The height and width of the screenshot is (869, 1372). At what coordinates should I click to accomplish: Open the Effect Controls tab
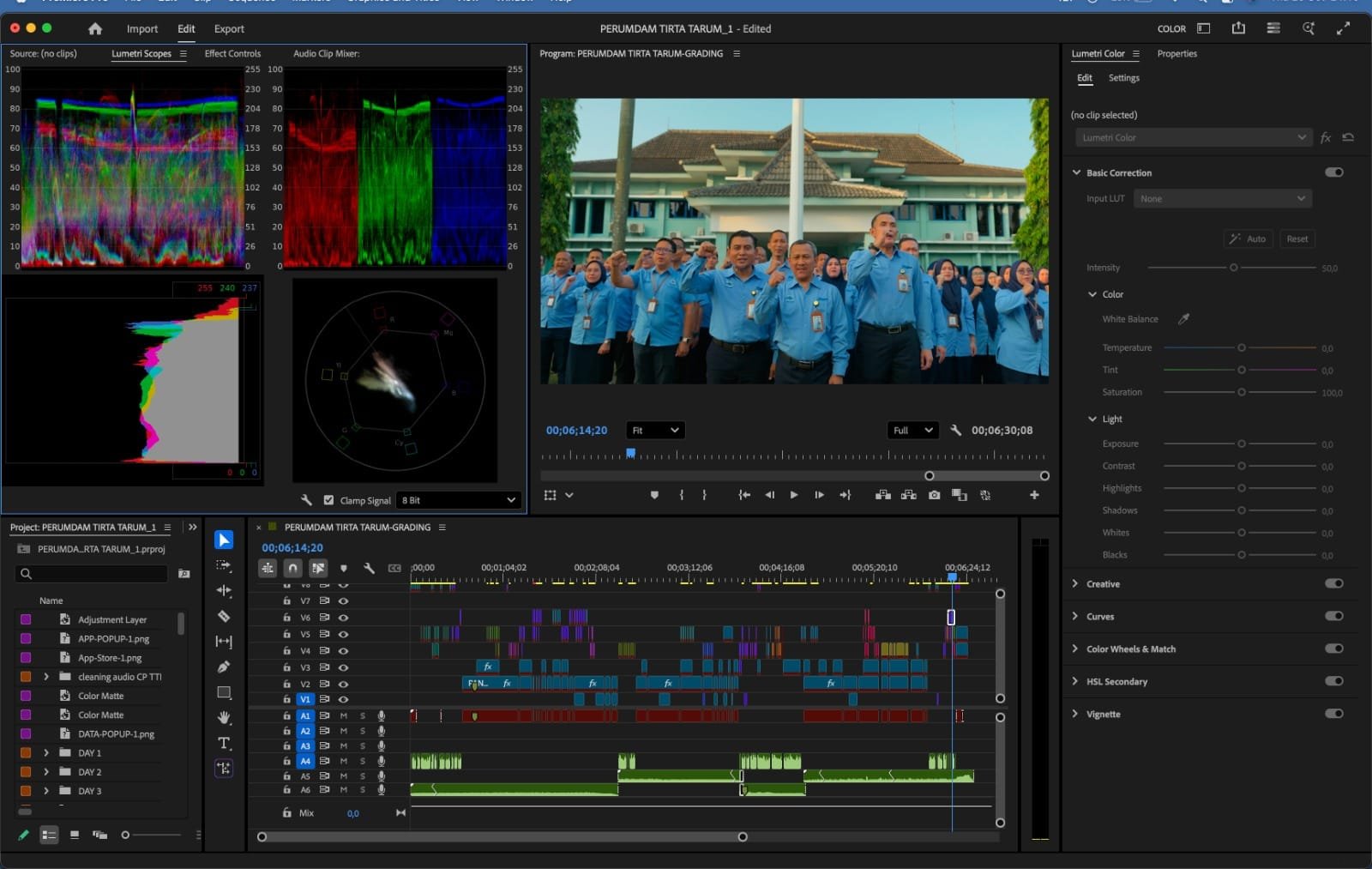232,53
